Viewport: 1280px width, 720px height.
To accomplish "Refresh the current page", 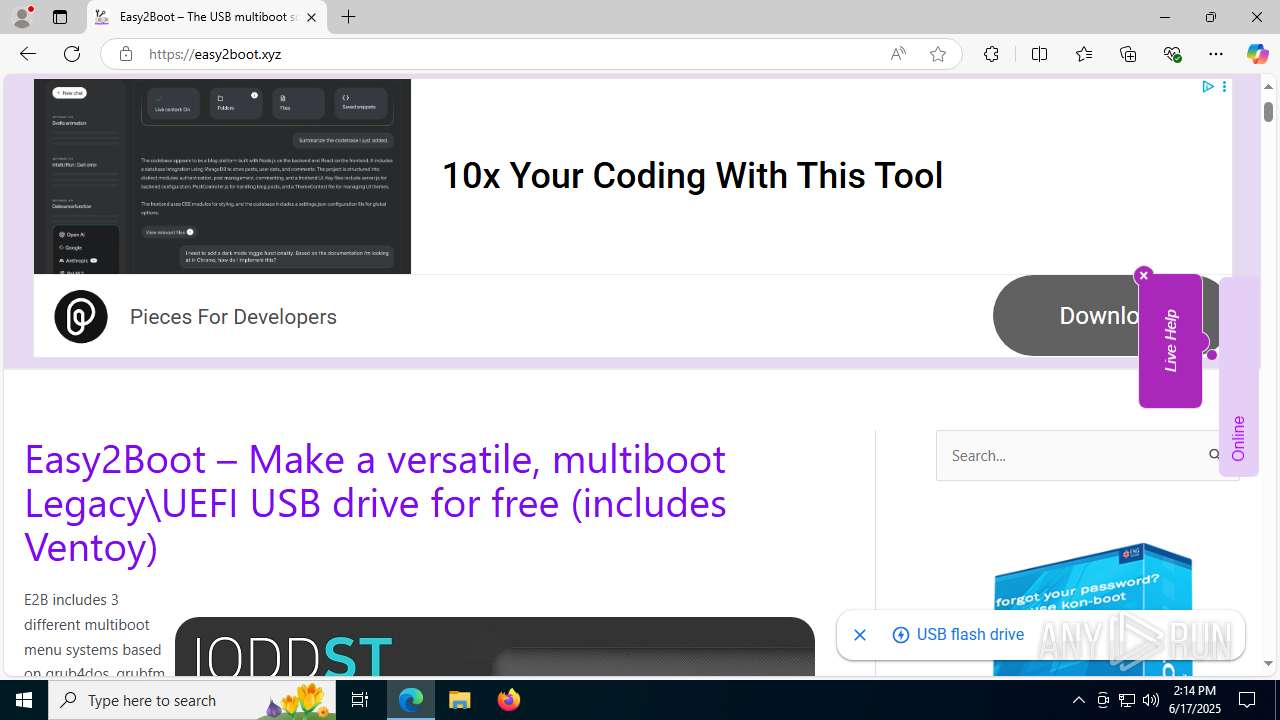I will click(x=72, y=54).
